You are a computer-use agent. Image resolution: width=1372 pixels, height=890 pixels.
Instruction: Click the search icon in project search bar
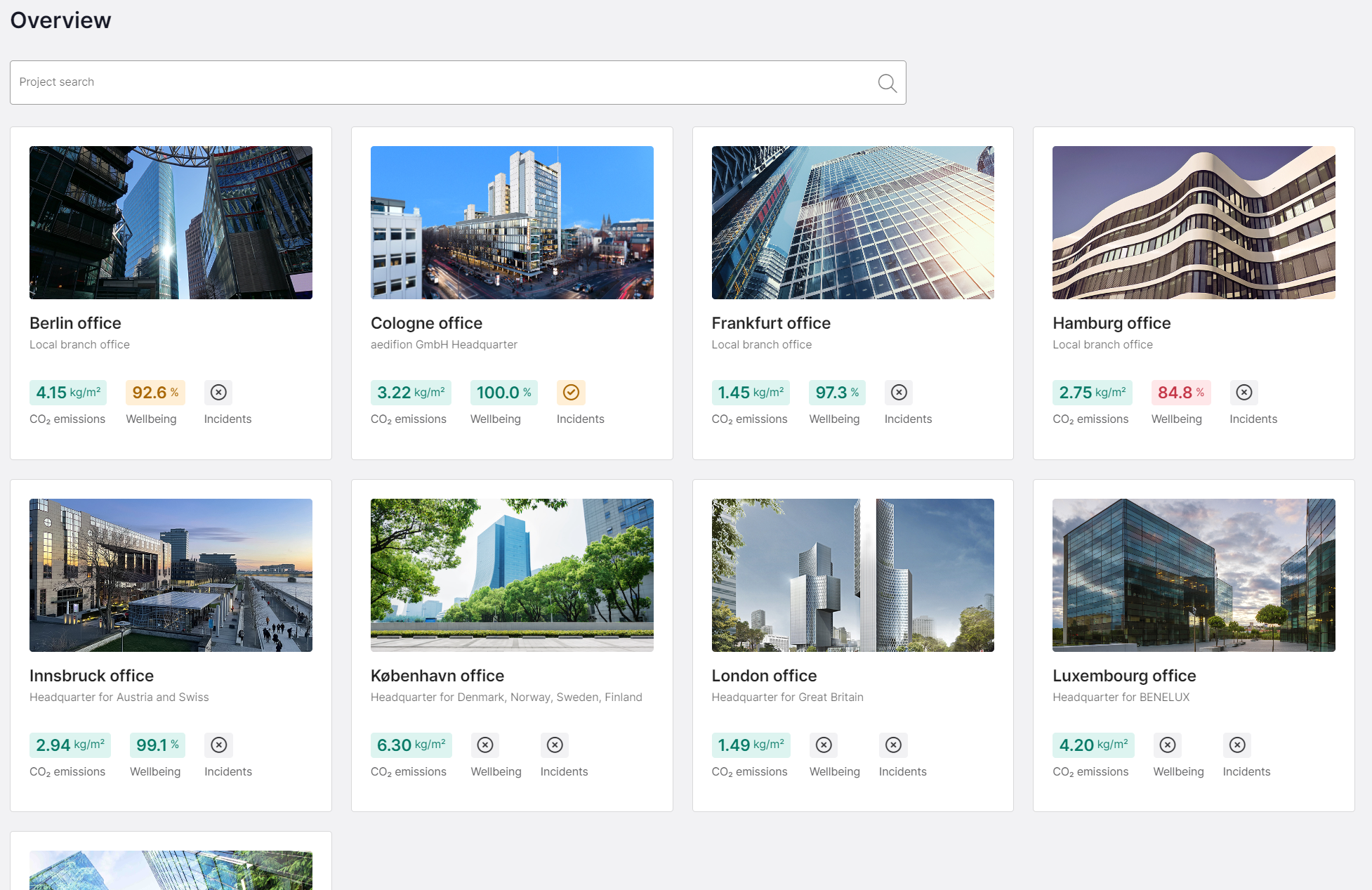click(887, 82)
